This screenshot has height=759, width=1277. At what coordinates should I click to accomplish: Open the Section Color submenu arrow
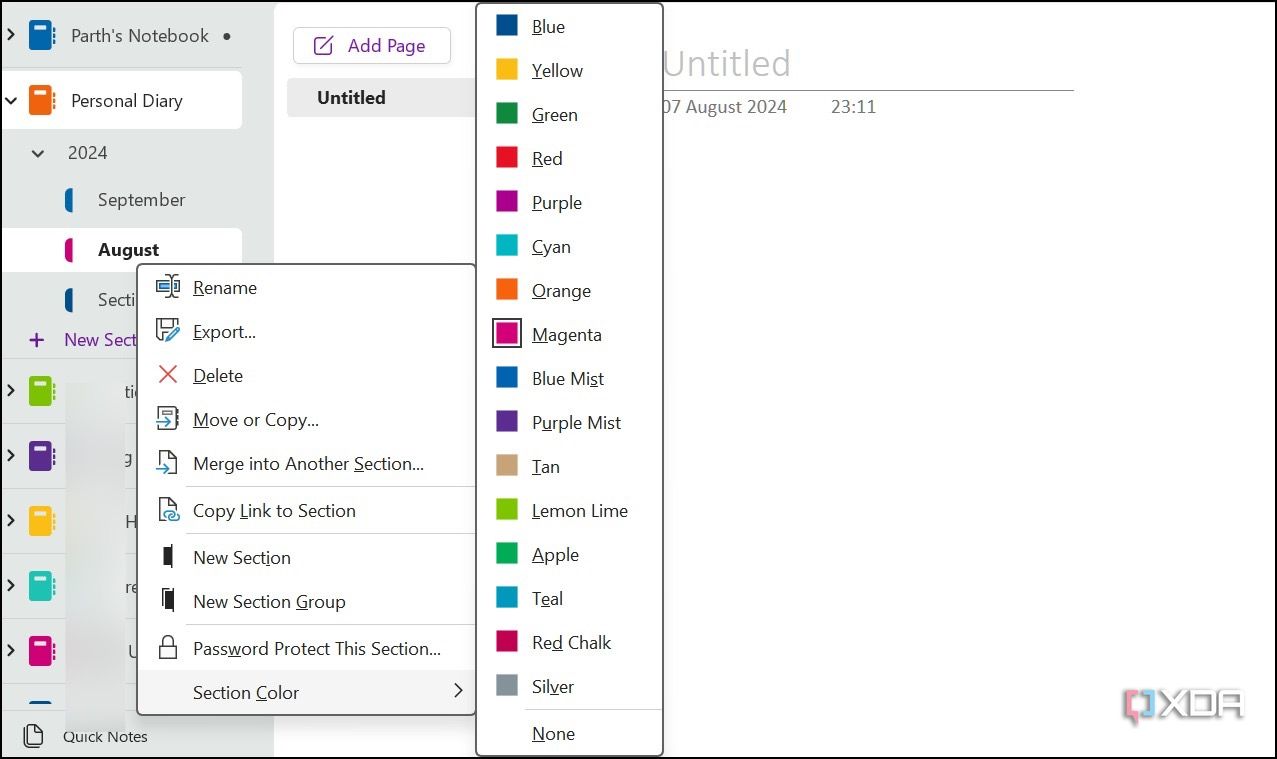click(x=458, y=691)
